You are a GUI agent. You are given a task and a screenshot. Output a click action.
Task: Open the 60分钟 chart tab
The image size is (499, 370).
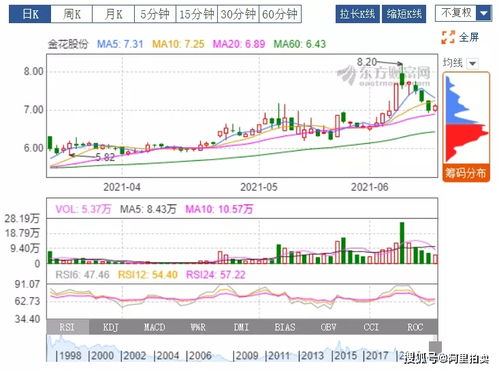click(x=280, y=14)
